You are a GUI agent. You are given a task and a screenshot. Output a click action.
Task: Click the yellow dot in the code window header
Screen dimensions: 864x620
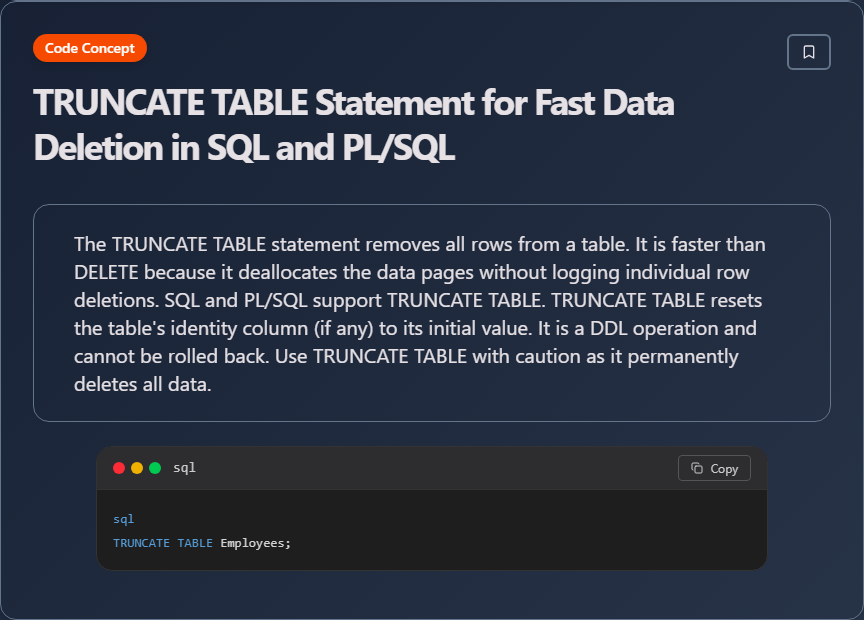[137, 468]
